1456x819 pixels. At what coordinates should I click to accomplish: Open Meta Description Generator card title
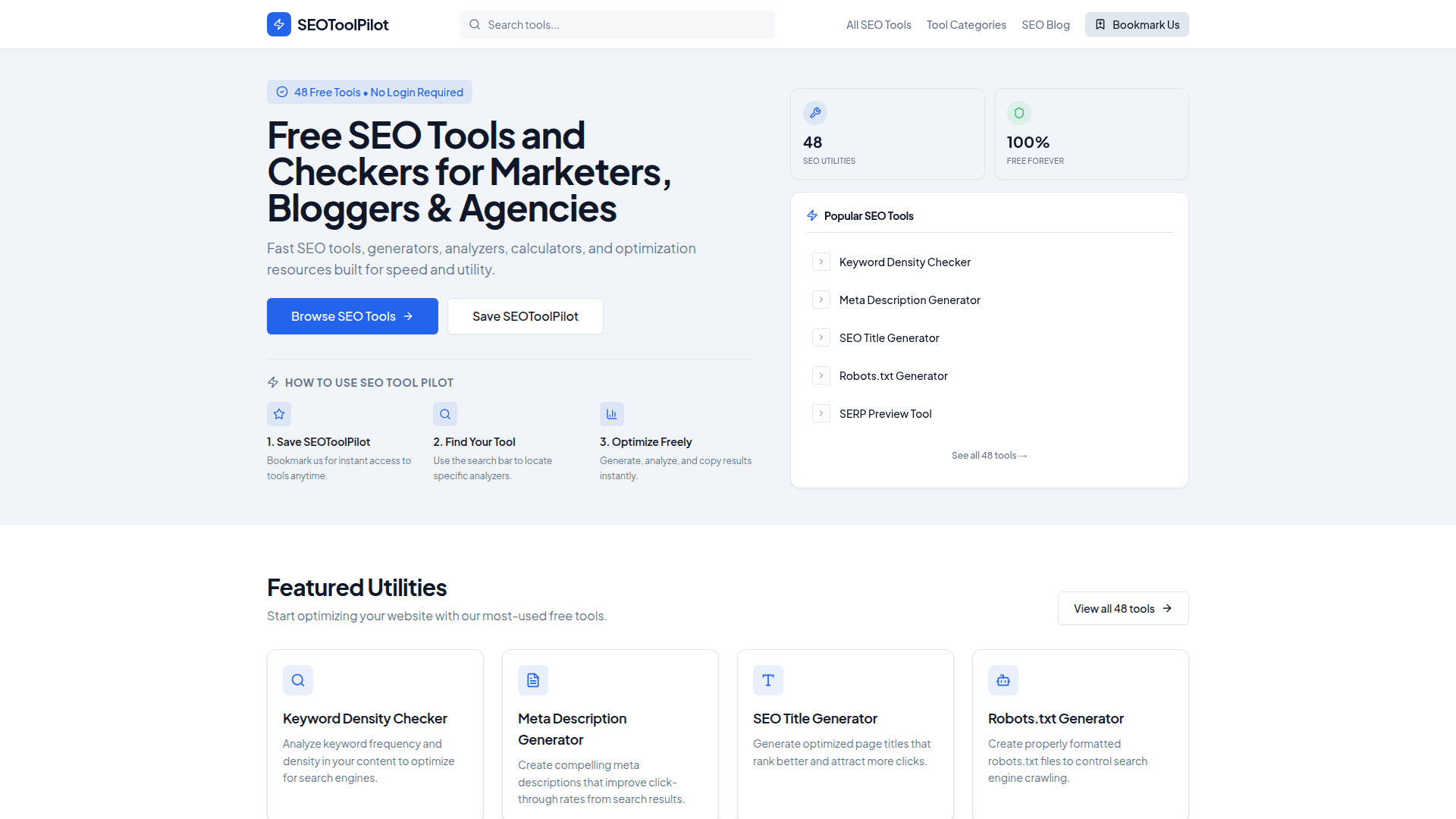573,729
